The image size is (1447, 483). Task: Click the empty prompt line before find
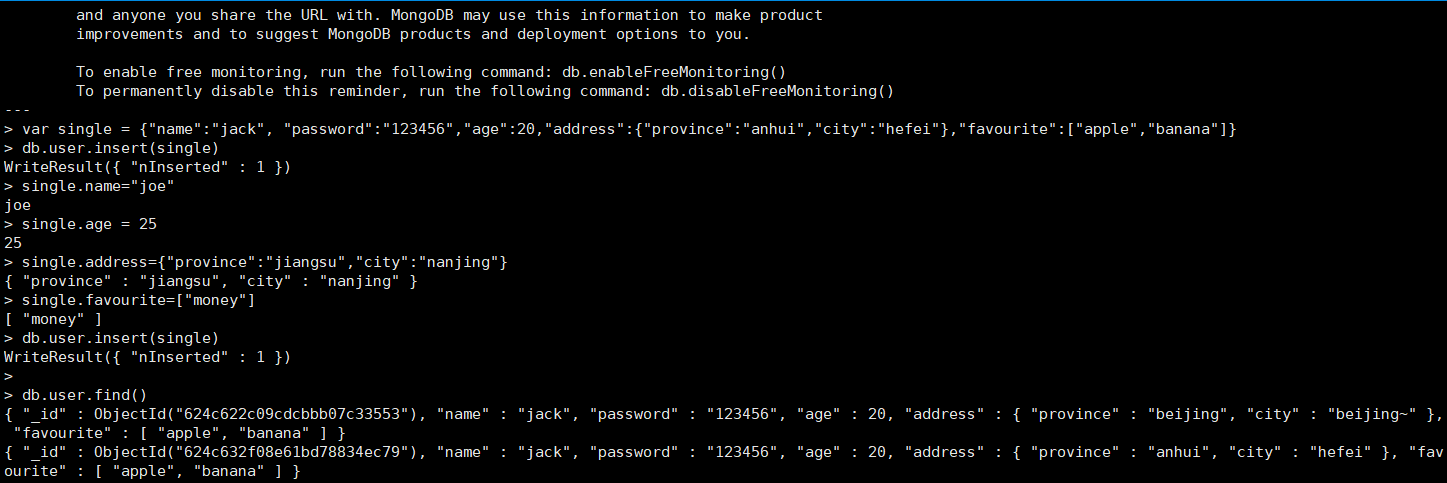tap(8, 376)
